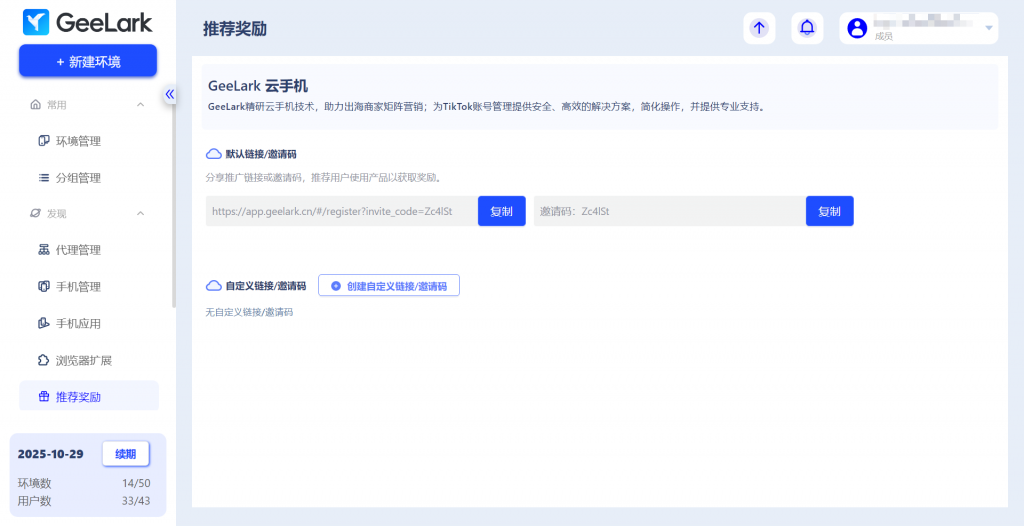Click the GeeLark logo
1024x526 pixels.
pyautogui.click(x=88, y=21)
